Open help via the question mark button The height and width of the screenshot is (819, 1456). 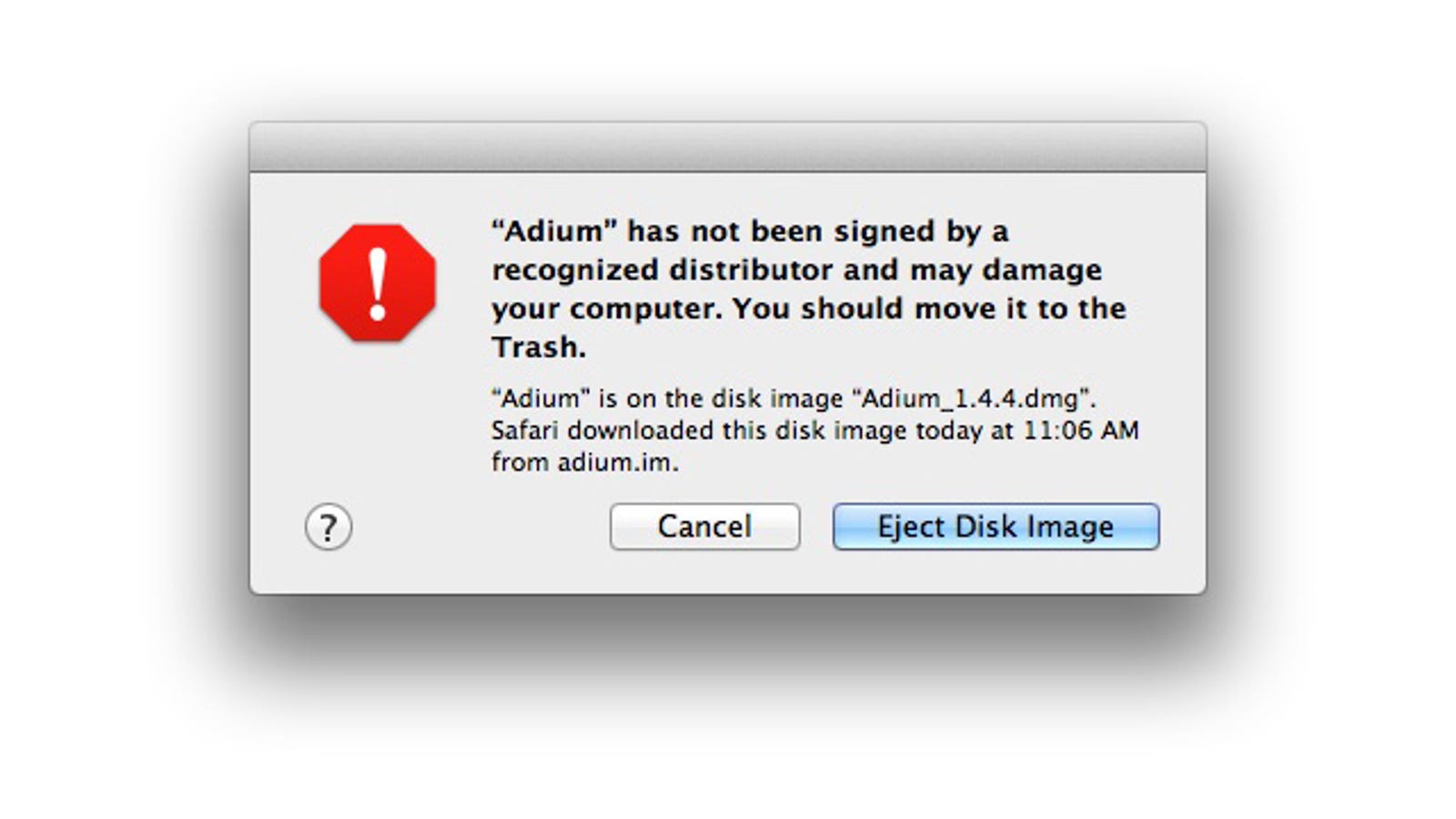[x=329, y=527]
